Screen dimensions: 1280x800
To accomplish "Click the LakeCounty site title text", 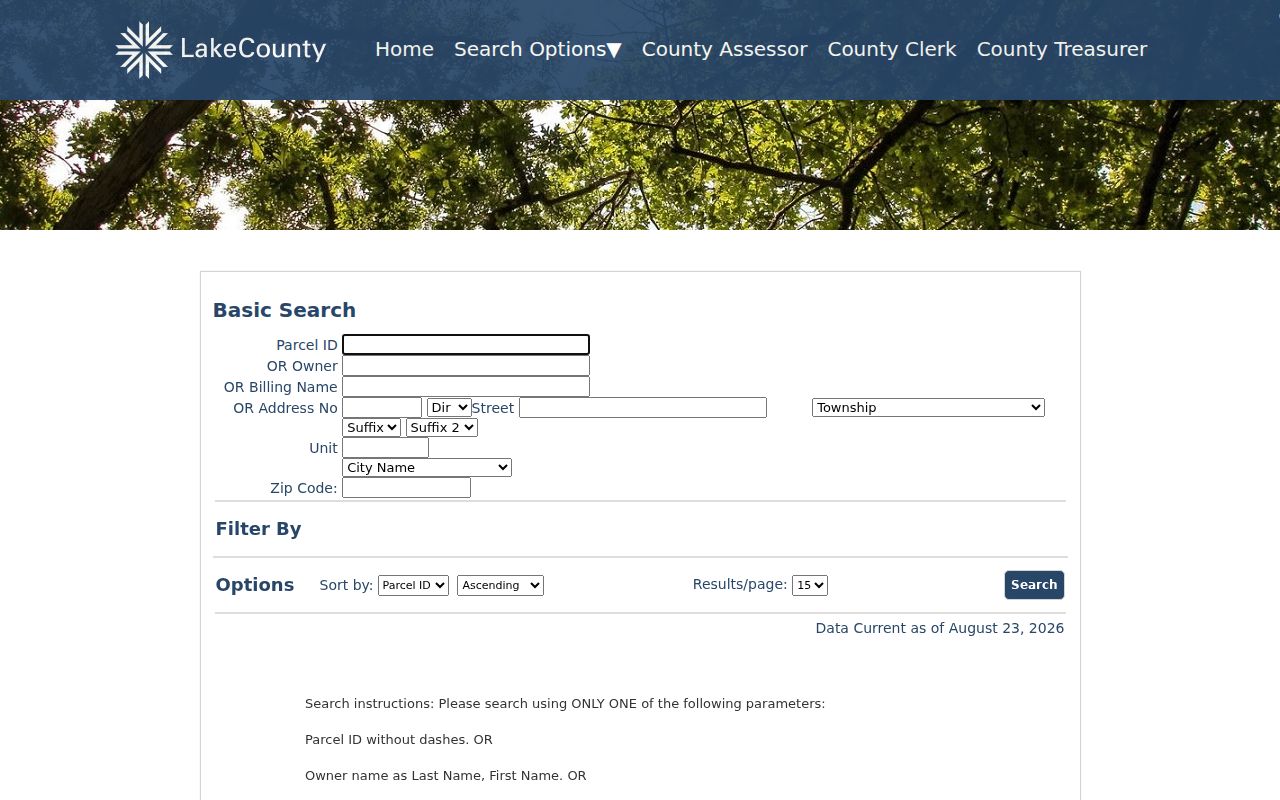I will point(253,49).
